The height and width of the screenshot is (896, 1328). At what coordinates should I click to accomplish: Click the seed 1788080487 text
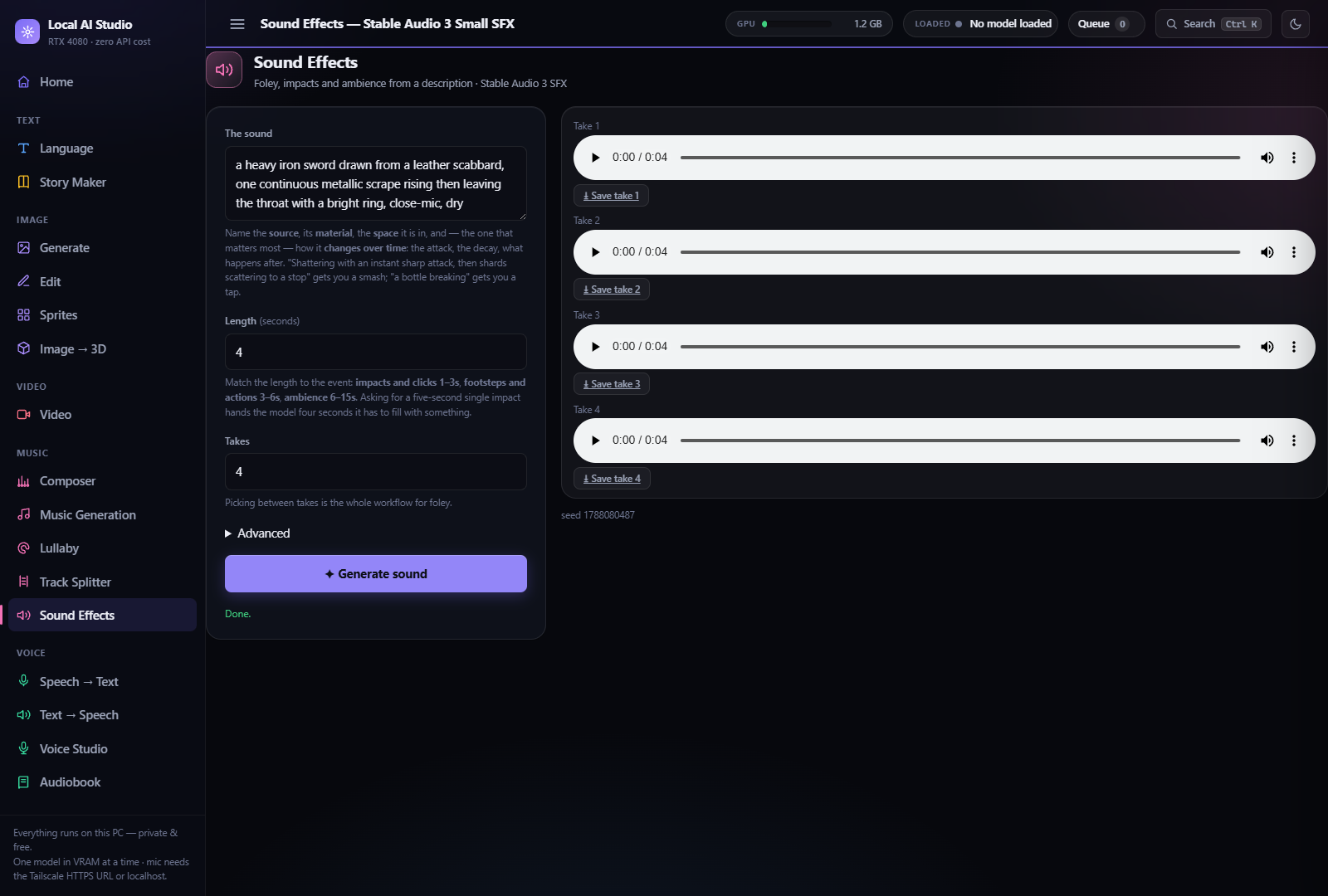coord(598,515)
